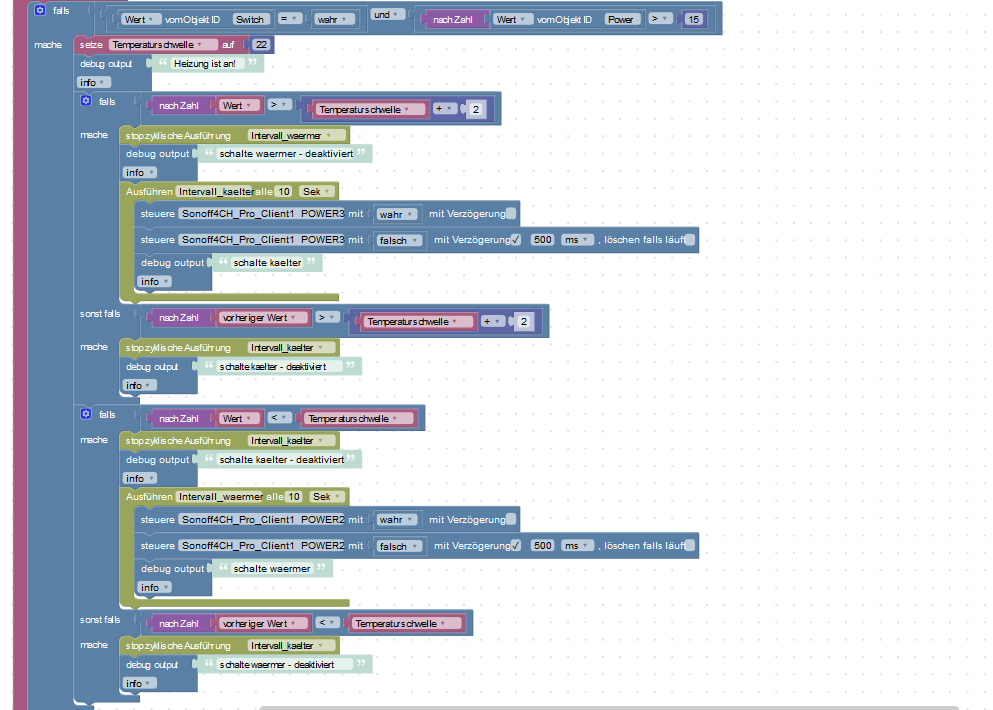Open Temperaturschwelle variable dropdown in setze block
The width and height of the screenshot is (993, 710).
pyautogui.click(x=163, y=44)
